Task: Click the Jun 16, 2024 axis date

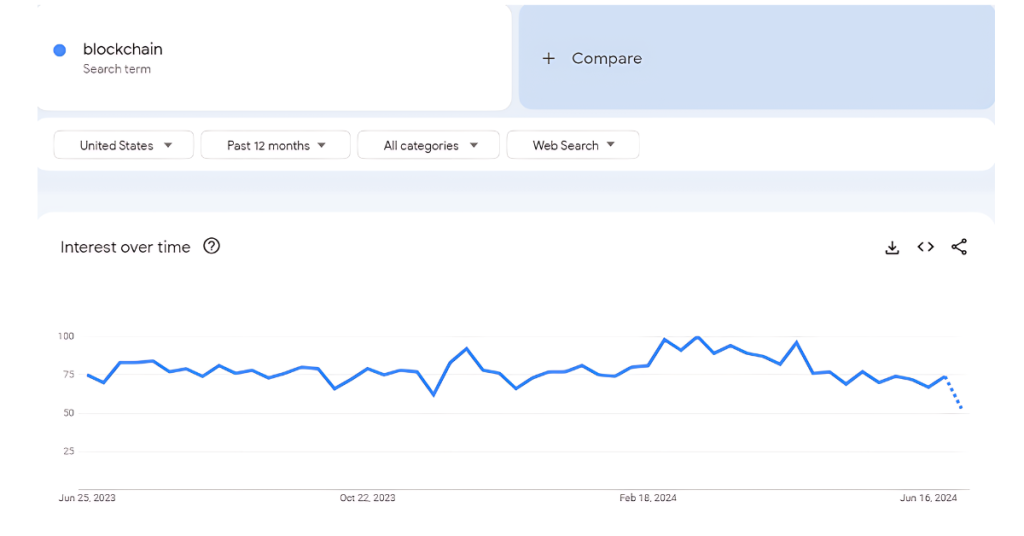Action: coord(929,498)
